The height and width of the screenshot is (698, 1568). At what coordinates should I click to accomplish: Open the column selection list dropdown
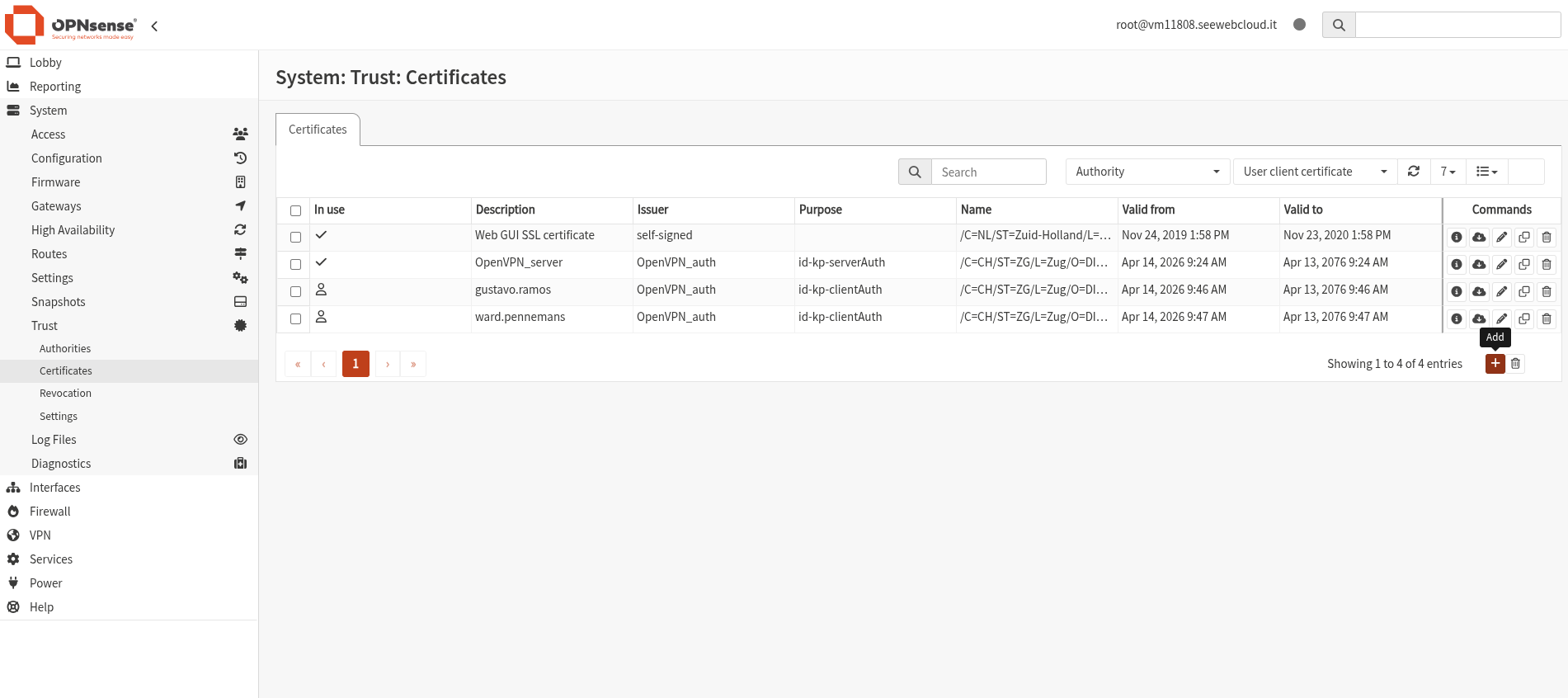click(x=1487, y=172)
